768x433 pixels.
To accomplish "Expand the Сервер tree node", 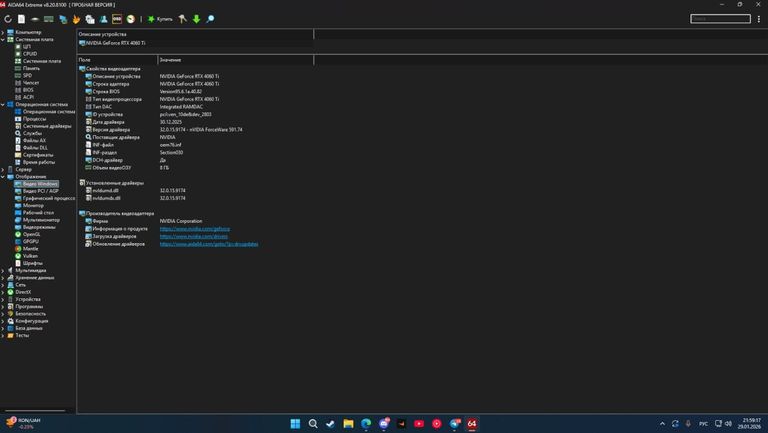I will pyautogui.click(x=3, y=169).
